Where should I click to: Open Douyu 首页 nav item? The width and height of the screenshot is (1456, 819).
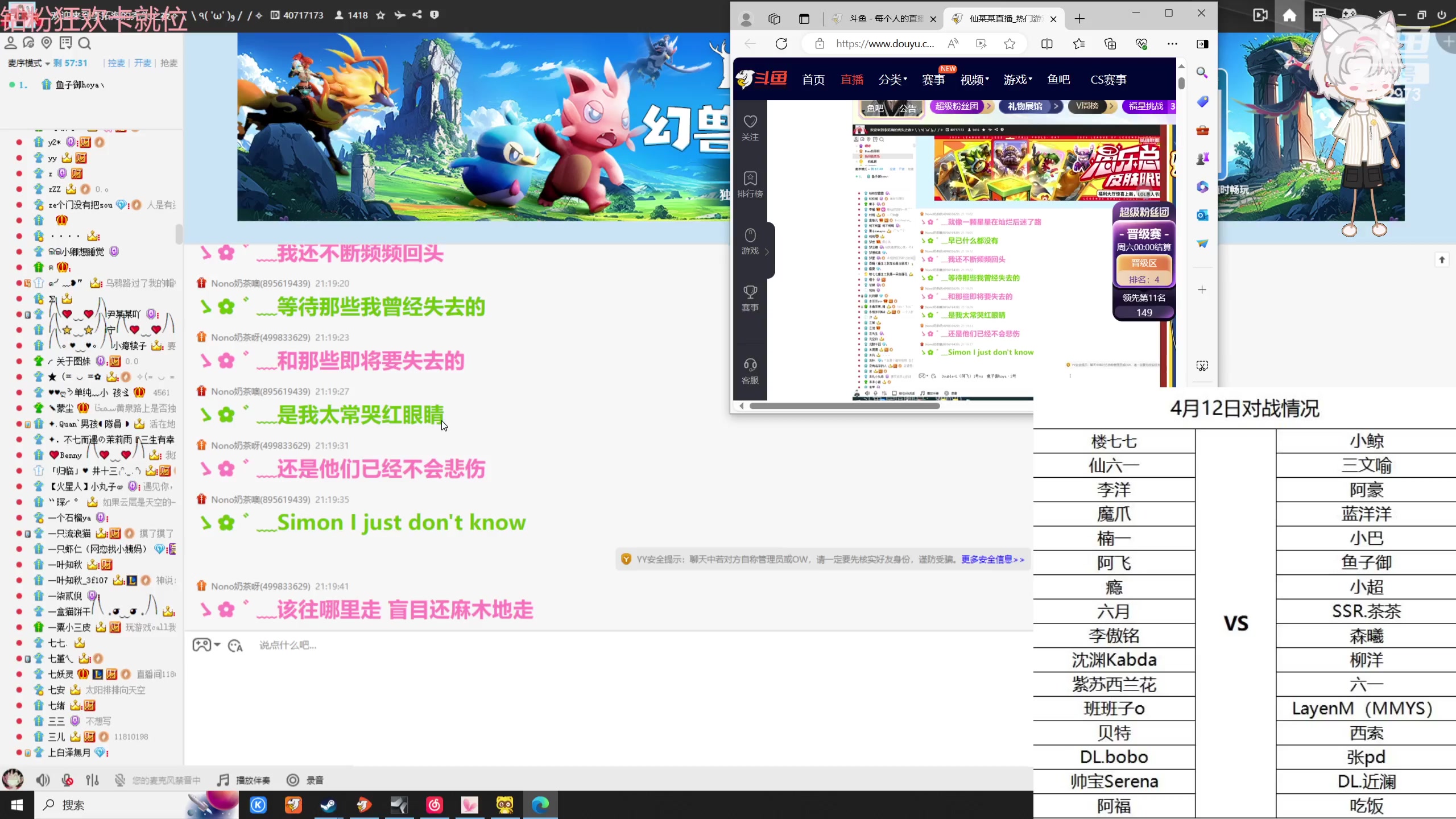[x=813, y=80]
